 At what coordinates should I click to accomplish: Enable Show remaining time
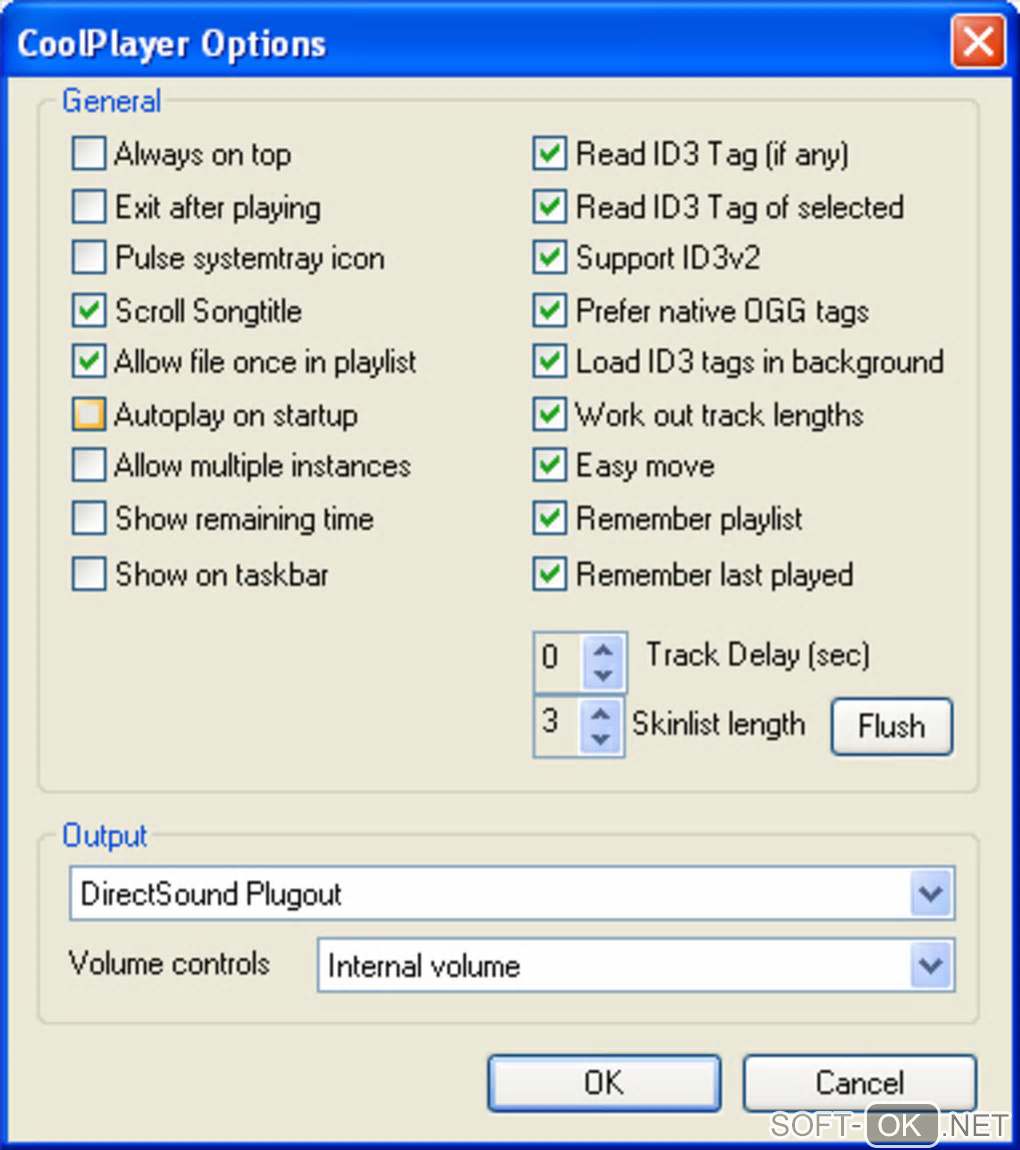click(89, 519)
